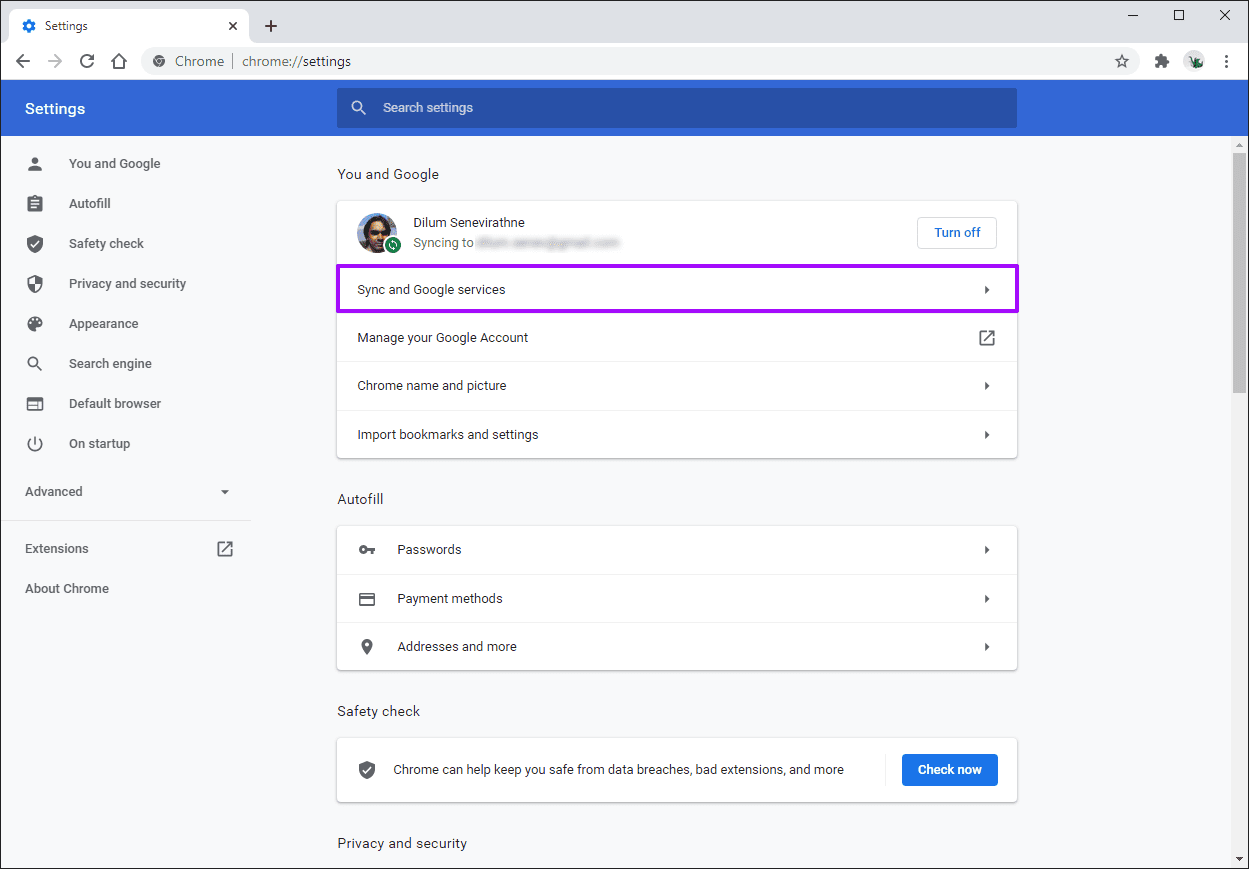1249x869 pixels.
Task: Click the browser window icon for Default browser
Action: [x=35, y=404]
